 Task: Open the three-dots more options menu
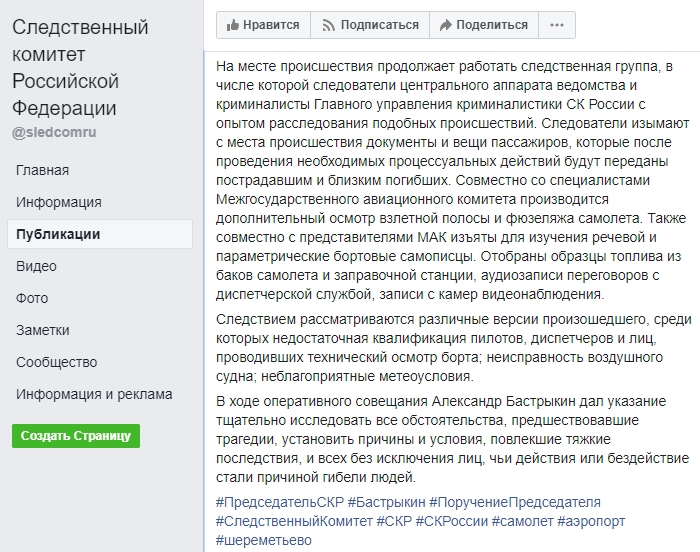click(x=556, y=25)
